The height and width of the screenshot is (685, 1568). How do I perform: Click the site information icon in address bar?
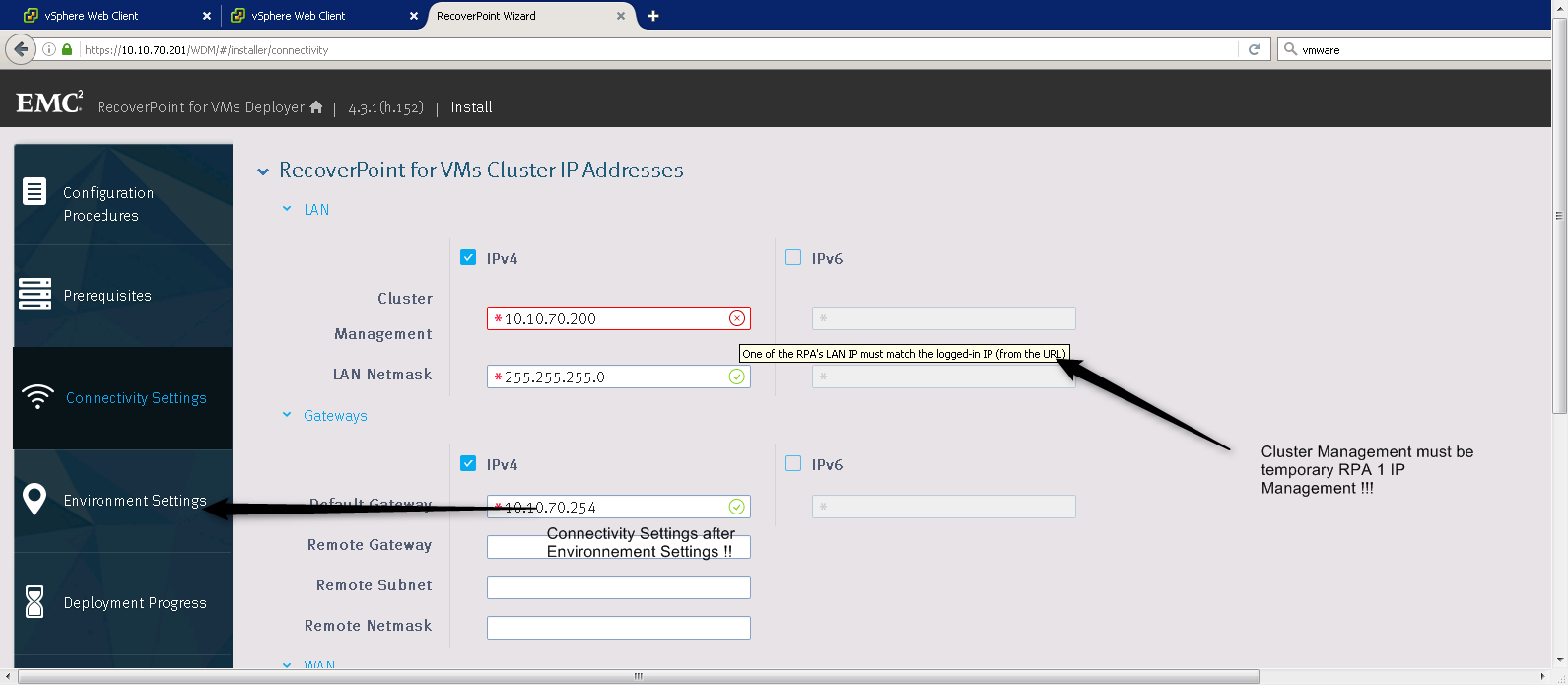(x=48, y=49)
